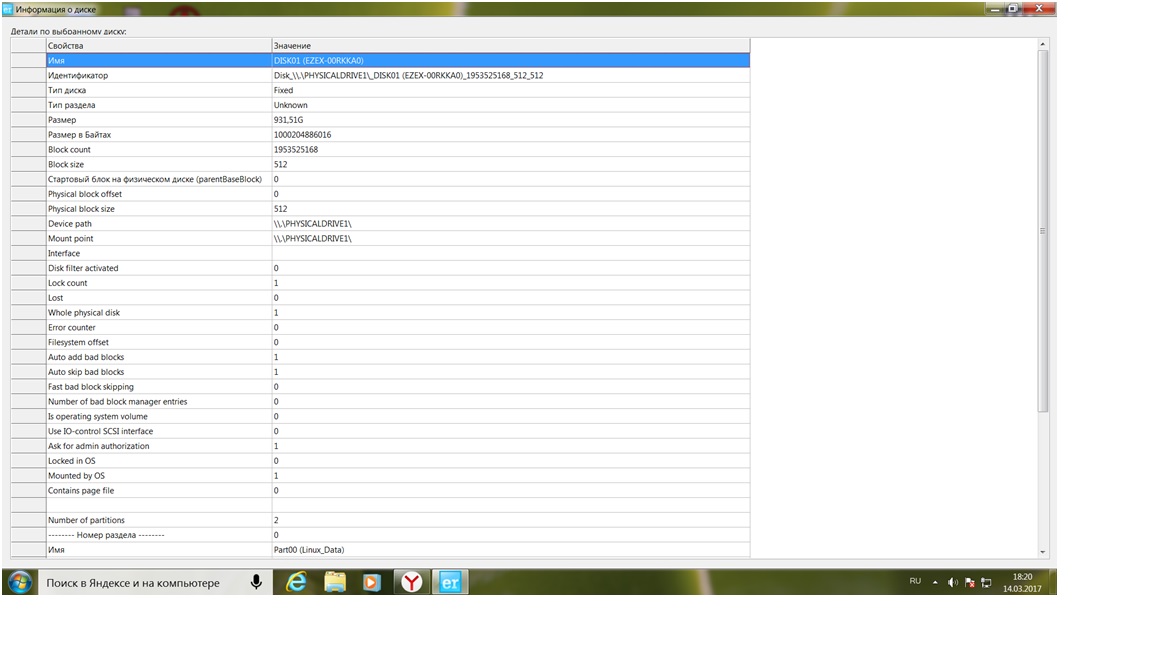
Task: Switch to the 'er' app taskbar icon
Action: point(450,583)
